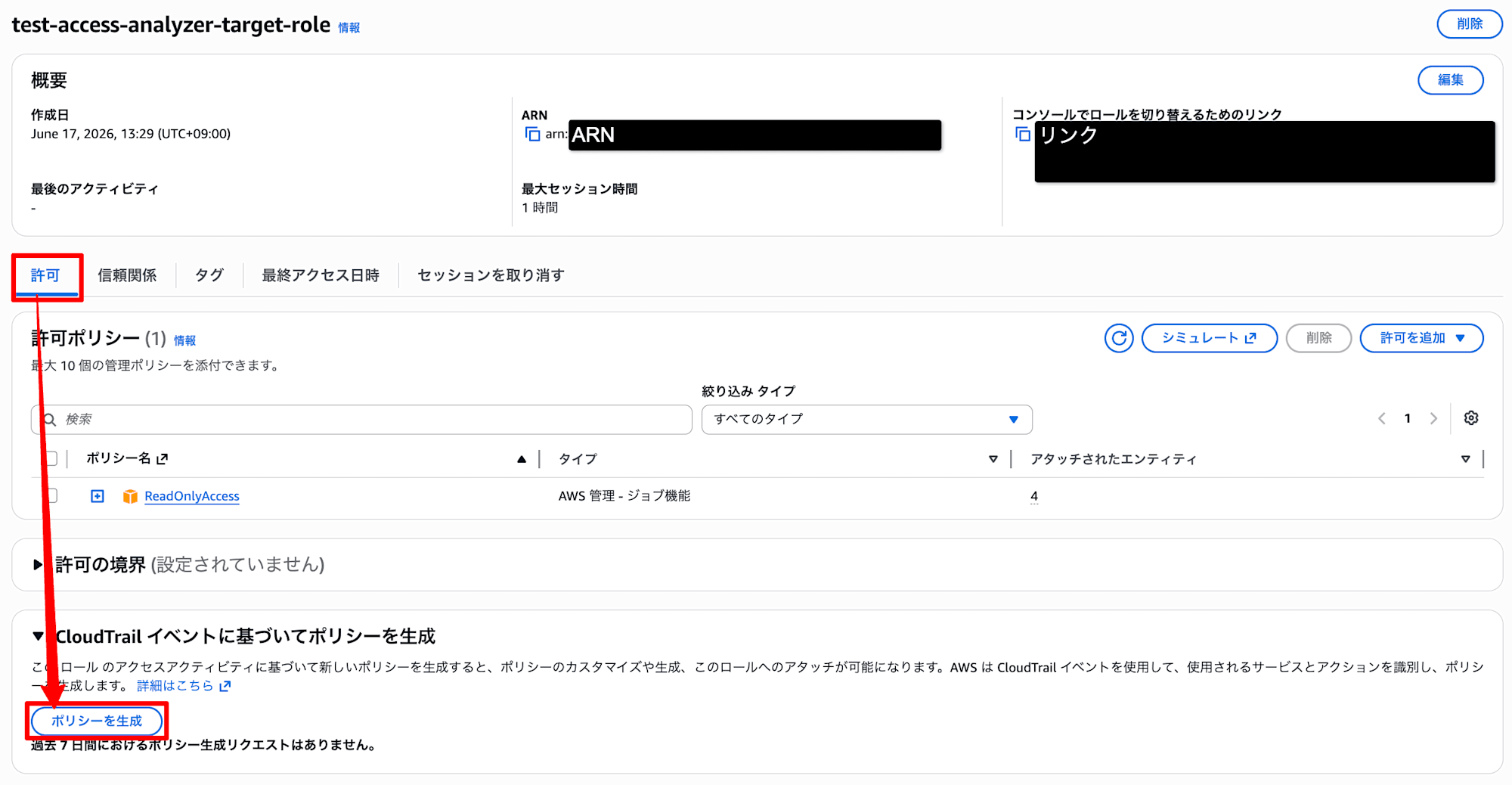Select the 許可 tab

pos(45,275)
